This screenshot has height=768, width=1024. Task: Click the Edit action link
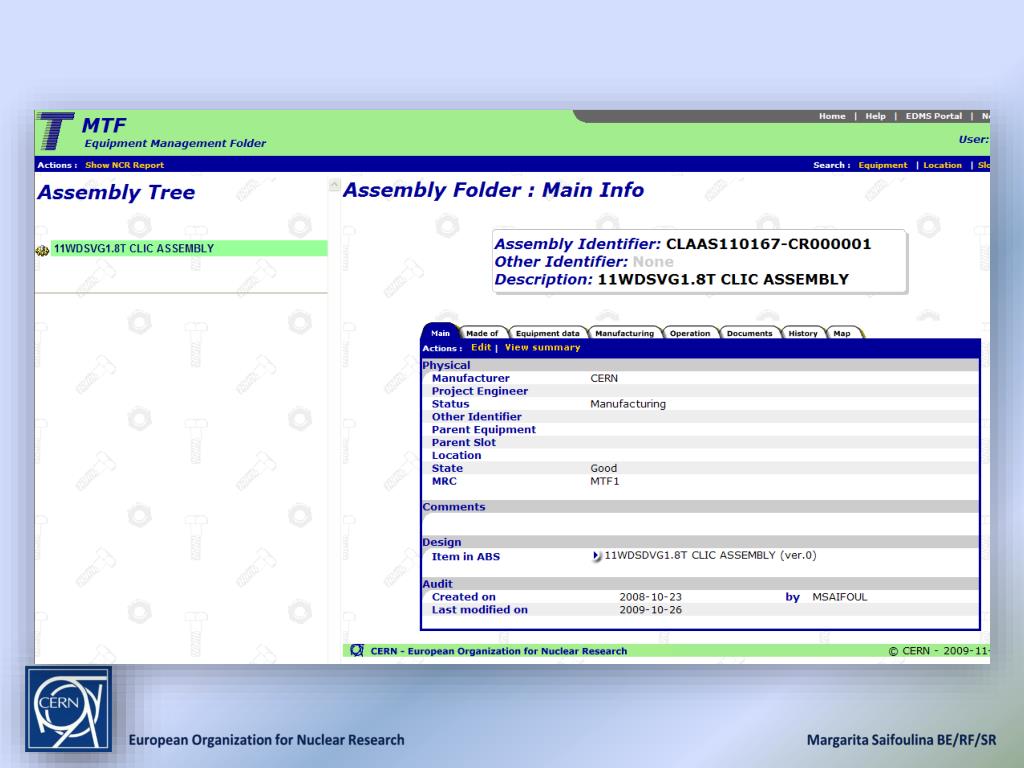point(481,347)
